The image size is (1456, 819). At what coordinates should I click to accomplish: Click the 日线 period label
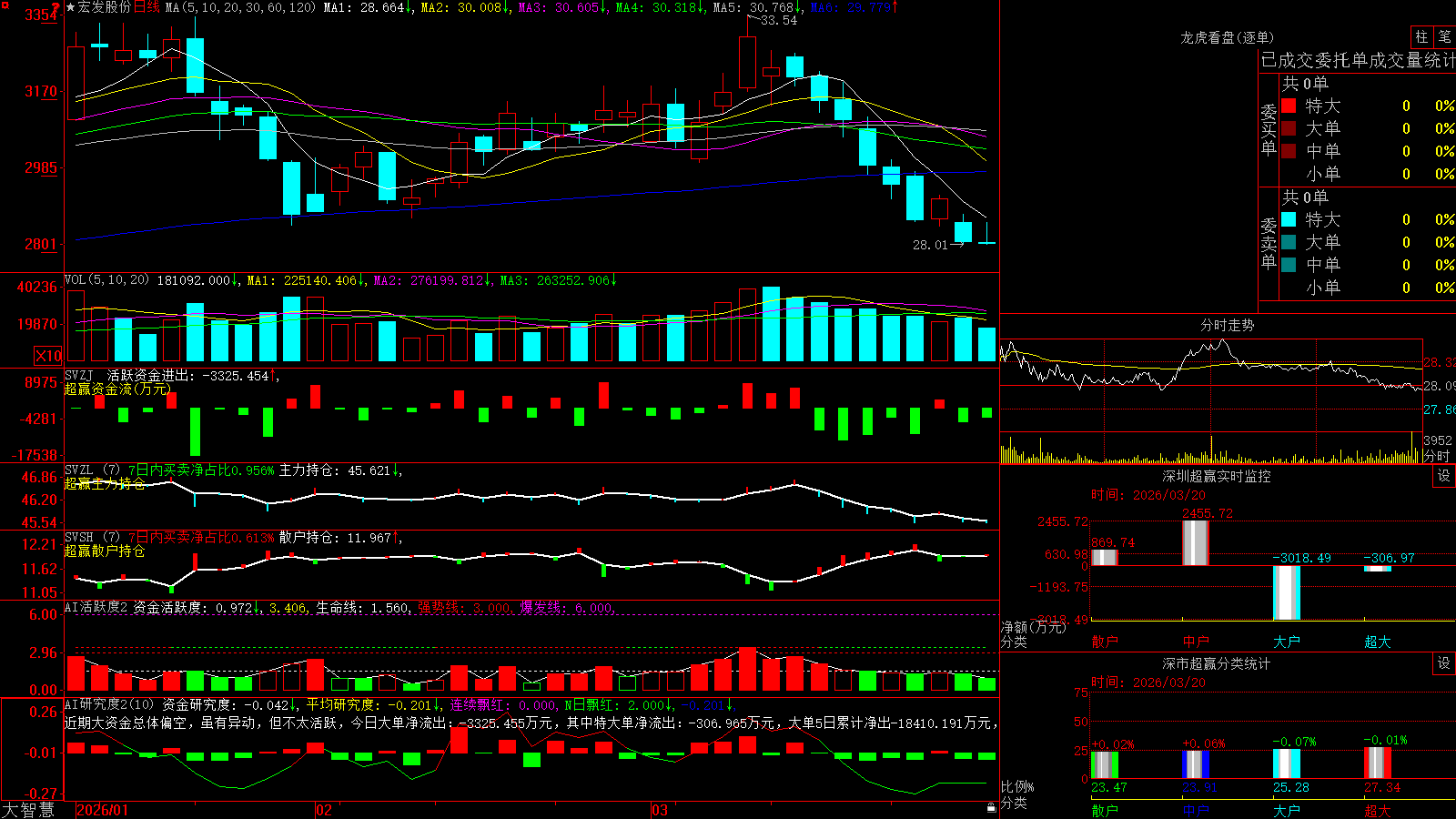[147, 7]
